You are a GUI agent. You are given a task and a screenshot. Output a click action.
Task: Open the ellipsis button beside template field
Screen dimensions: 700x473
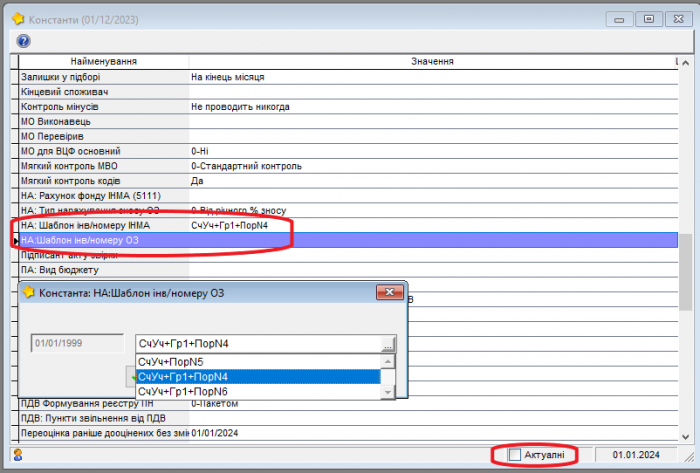(388, 343)
